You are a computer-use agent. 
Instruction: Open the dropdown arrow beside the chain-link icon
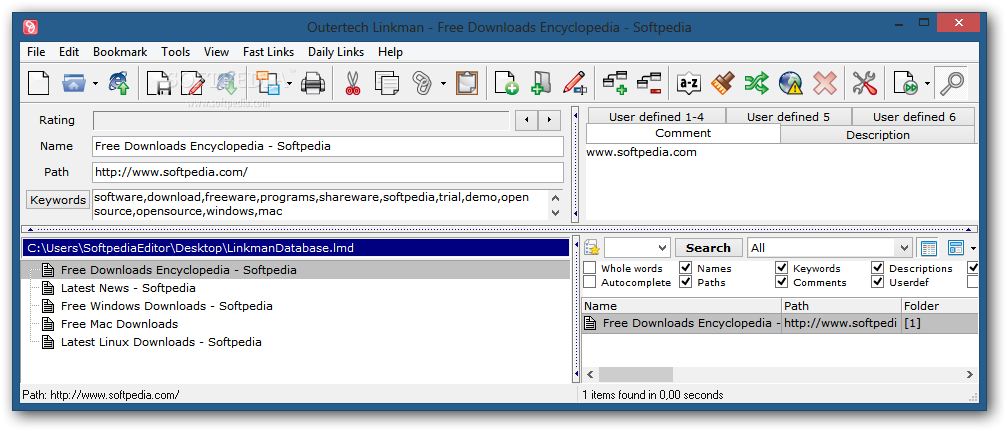[443, 84]
